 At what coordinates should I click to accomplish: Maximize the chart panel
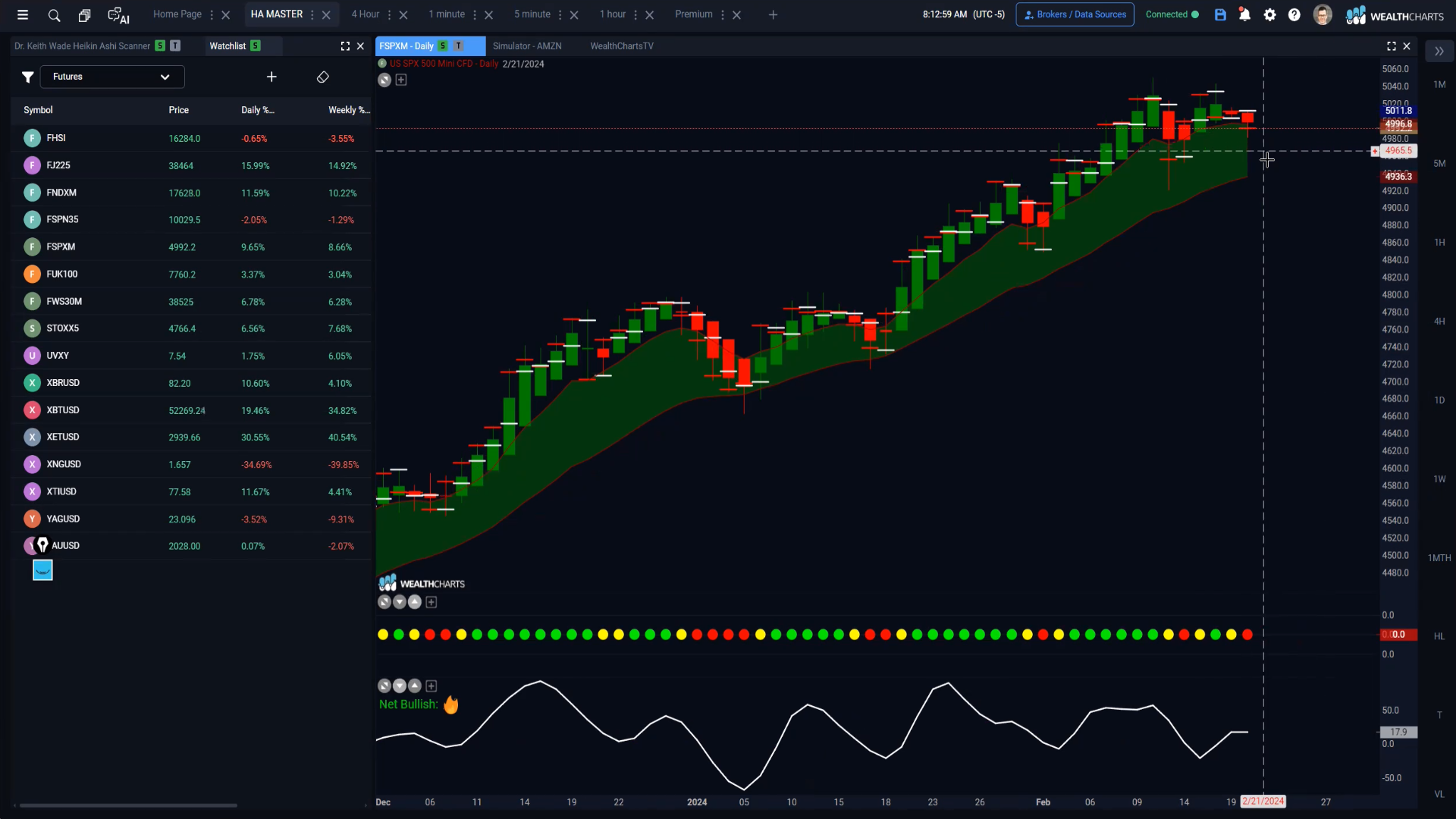pyautogui.click(x=1392, y=46)
